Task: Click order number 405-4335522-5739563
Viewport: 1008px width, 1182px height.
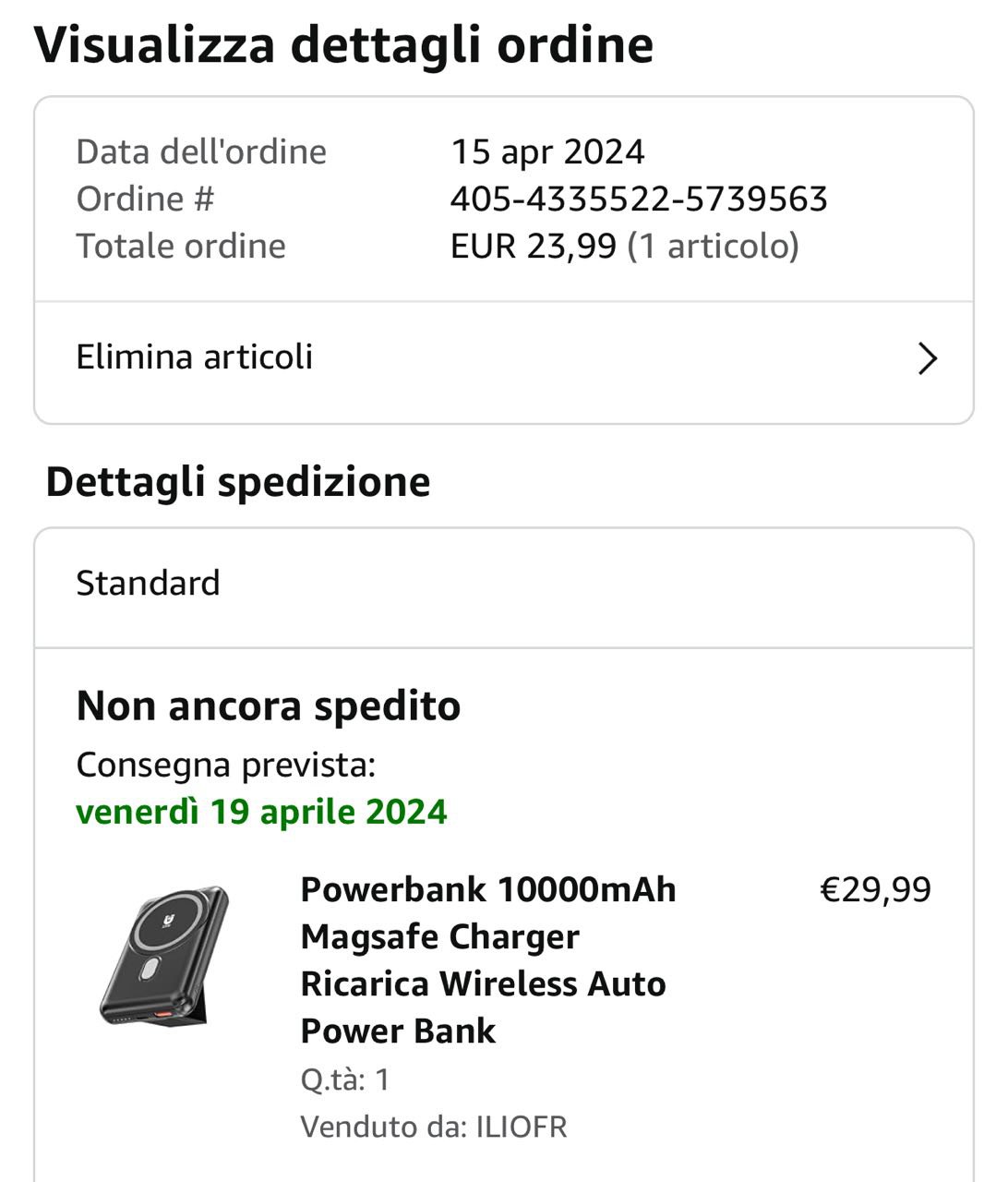Action: pyautogui.click(x=638, y=199)
